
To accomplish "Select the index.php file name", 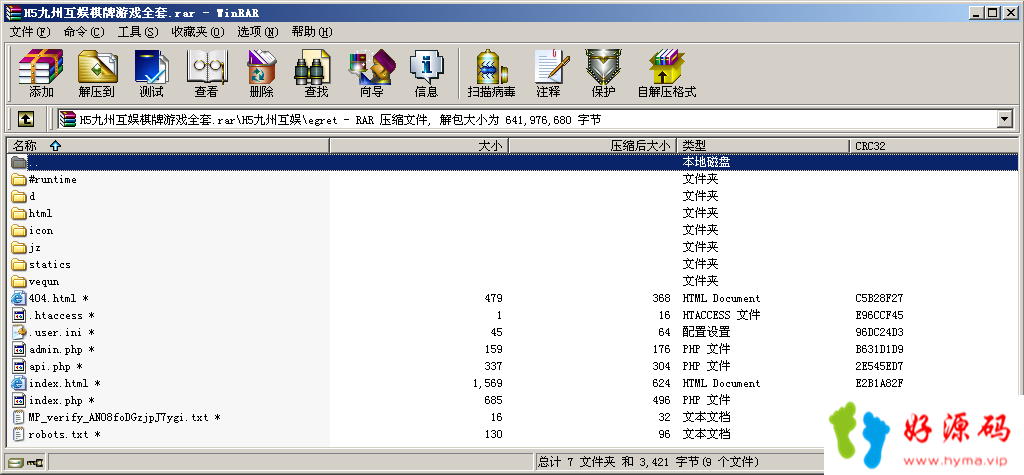I will tap(61, 400).
